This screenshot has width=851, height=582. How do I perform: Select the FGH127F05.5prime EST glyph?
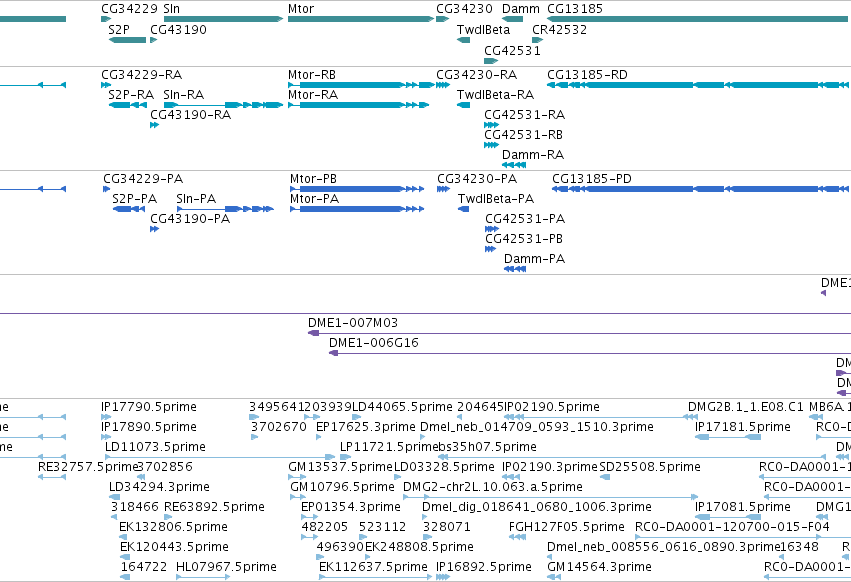click(518, 537)
